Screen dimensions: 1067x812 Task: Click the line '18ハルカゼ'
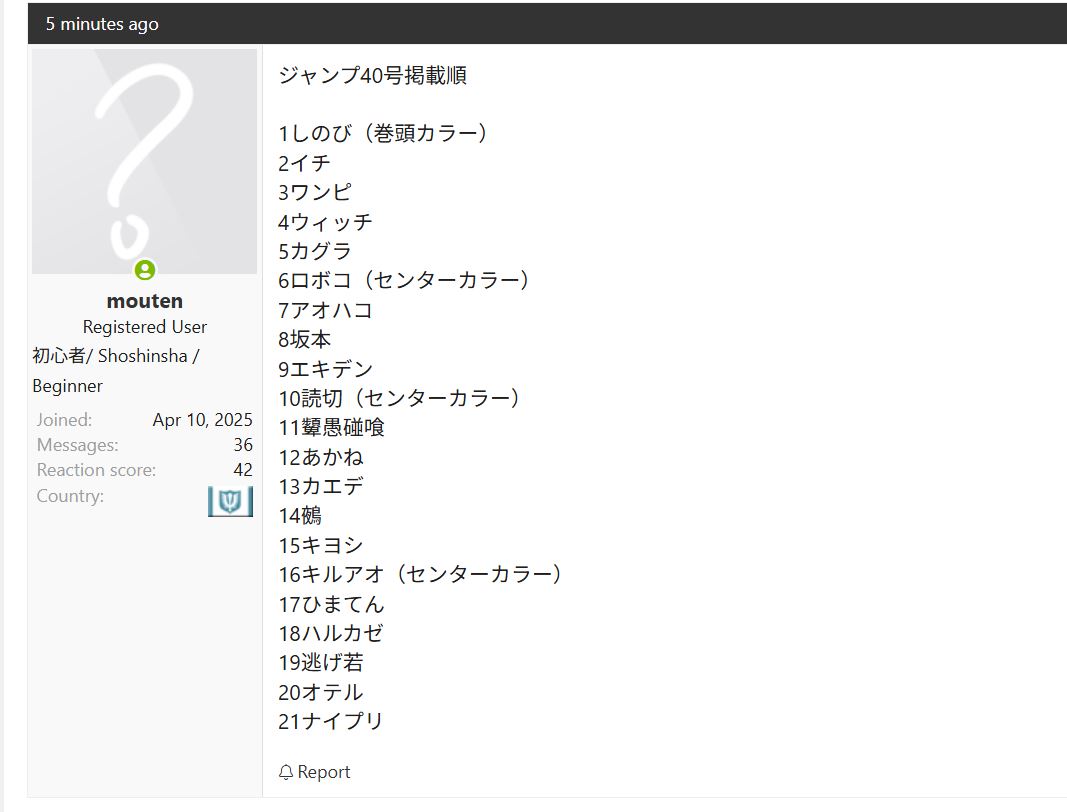(331, 634)
